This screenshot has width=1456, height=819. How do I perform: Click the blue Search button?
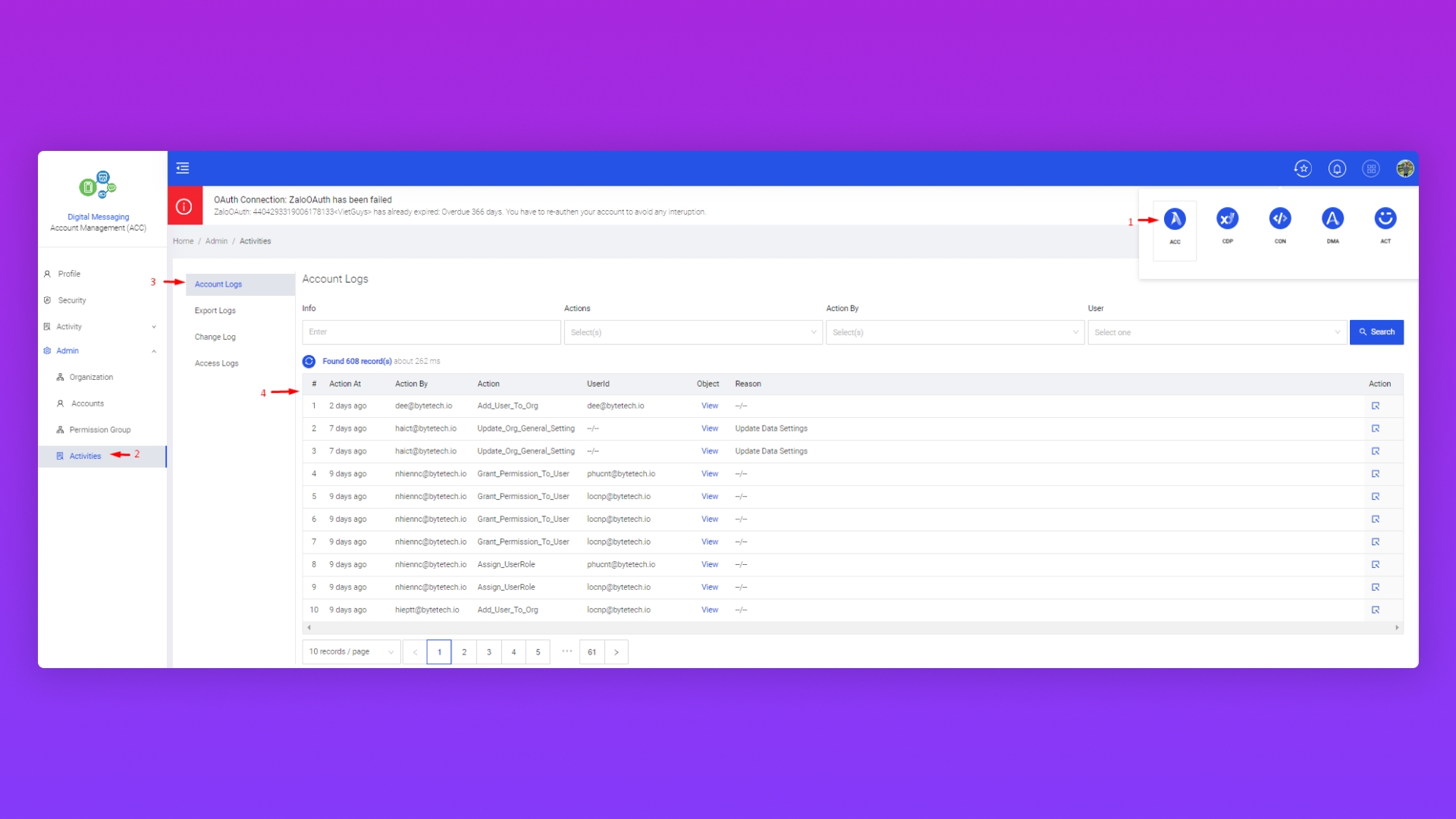pyautogui.click(x=1376, y=332)
